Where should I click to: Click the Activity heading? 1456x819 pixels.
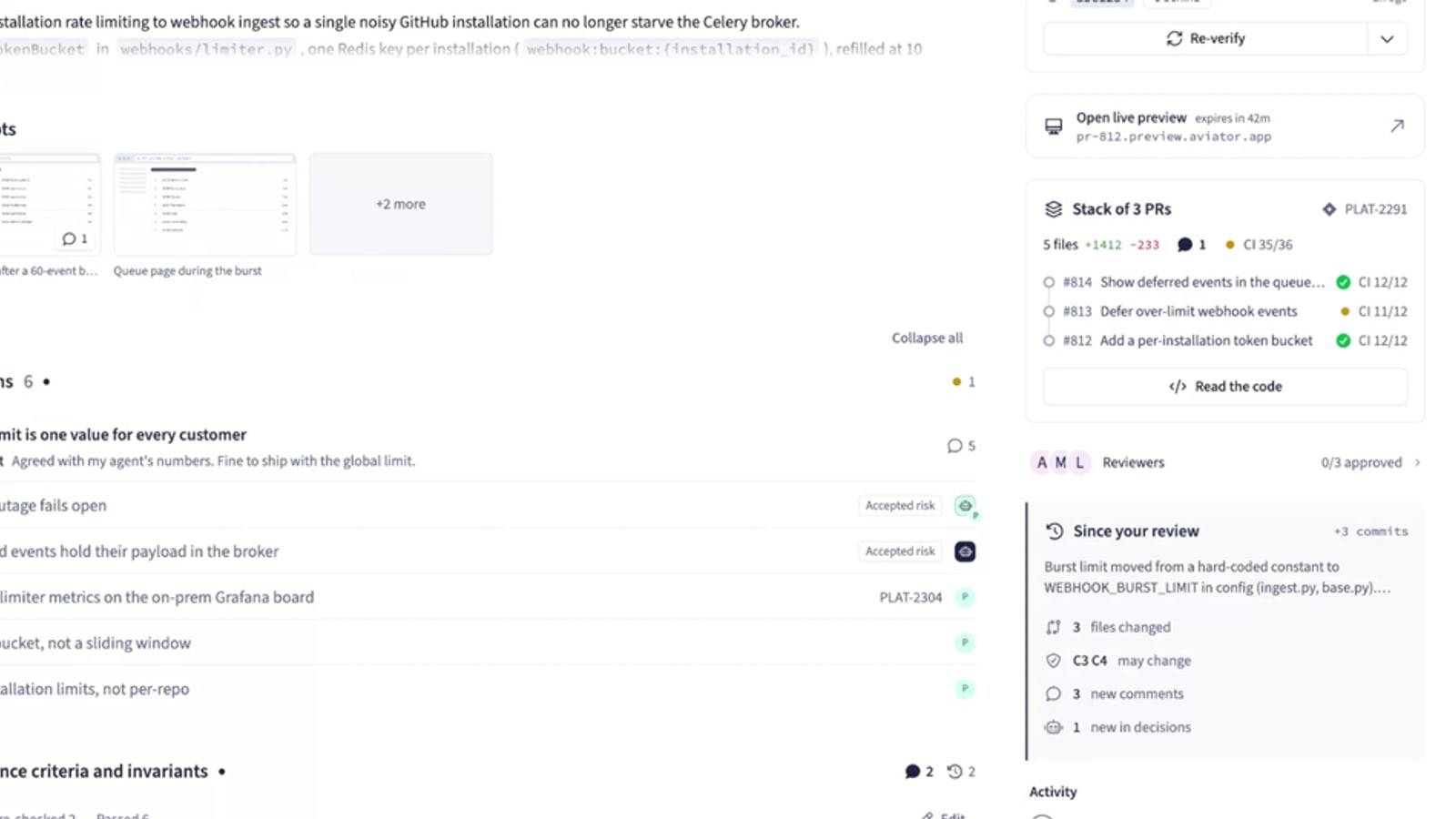click(x=1053, y=792)
